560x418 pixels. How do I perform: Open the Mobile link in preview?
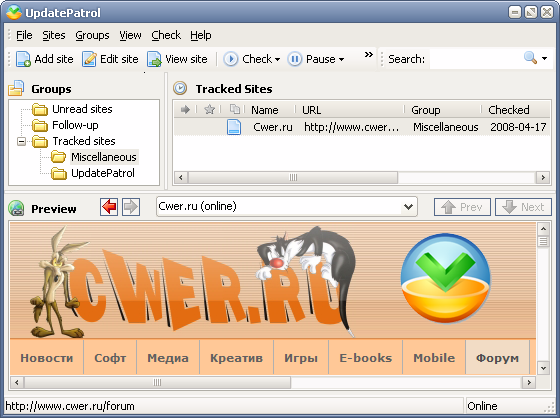[x=434, y=358]
